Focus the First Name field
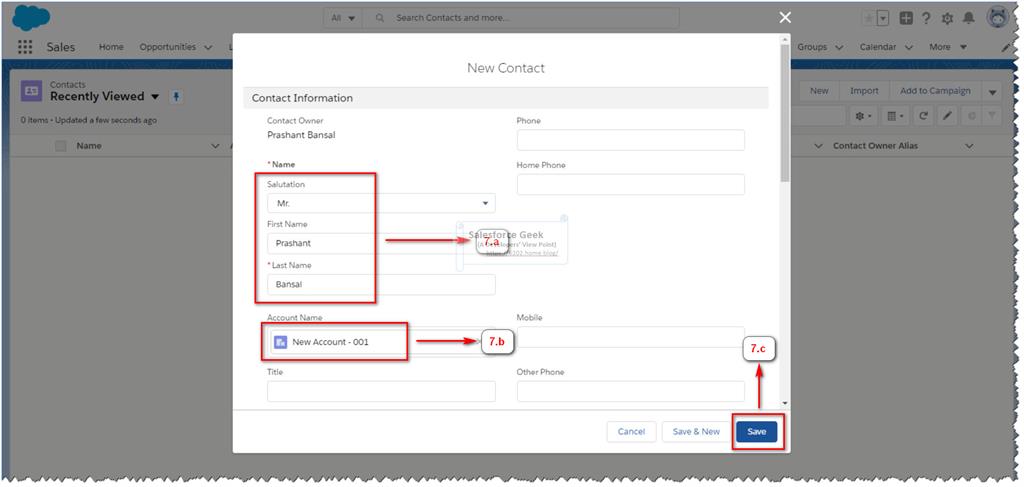This screenshot has width=1024, height=487. click(x=381, y=244)
